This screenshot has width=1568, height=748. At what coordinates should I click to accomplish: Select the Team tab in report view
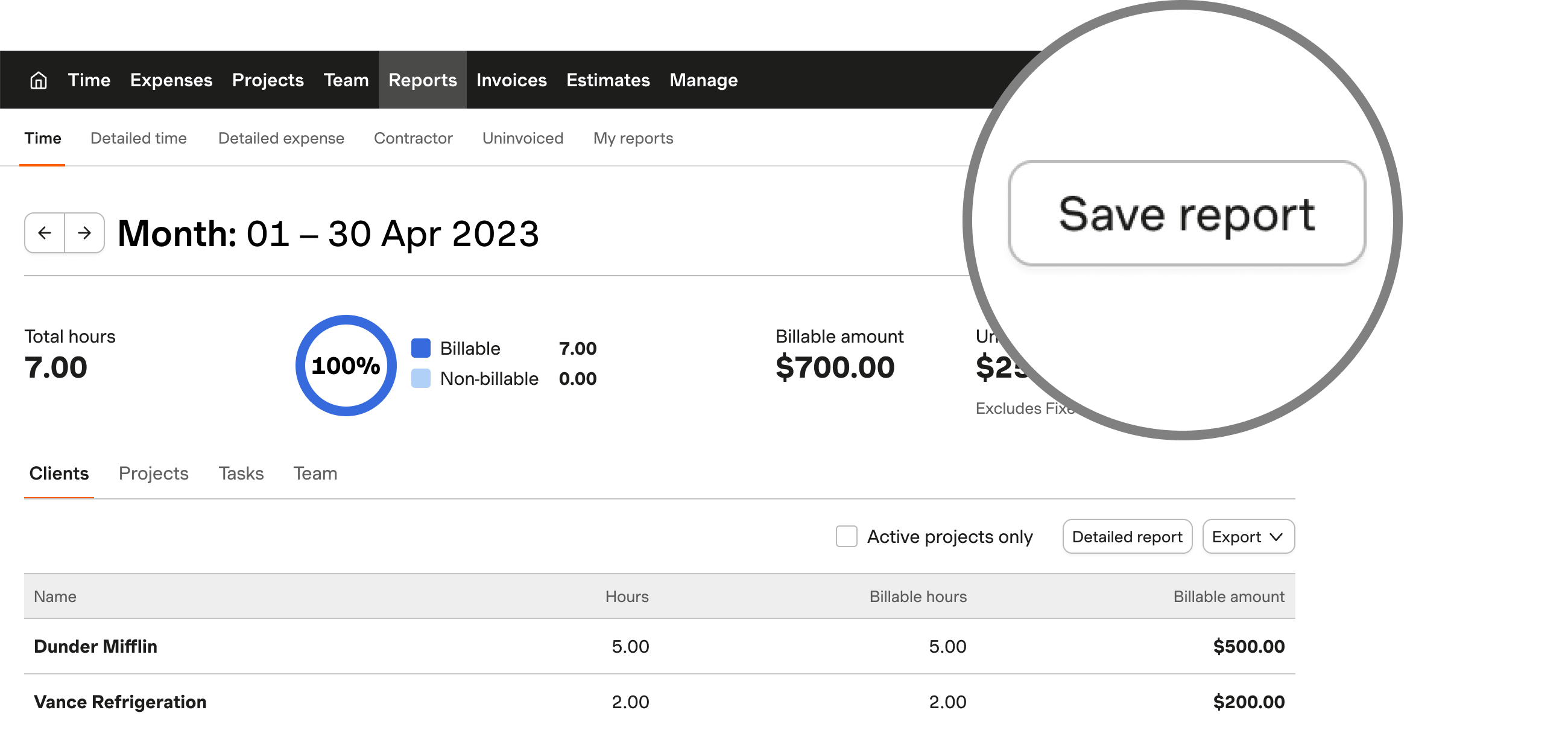tap(315, 473)
